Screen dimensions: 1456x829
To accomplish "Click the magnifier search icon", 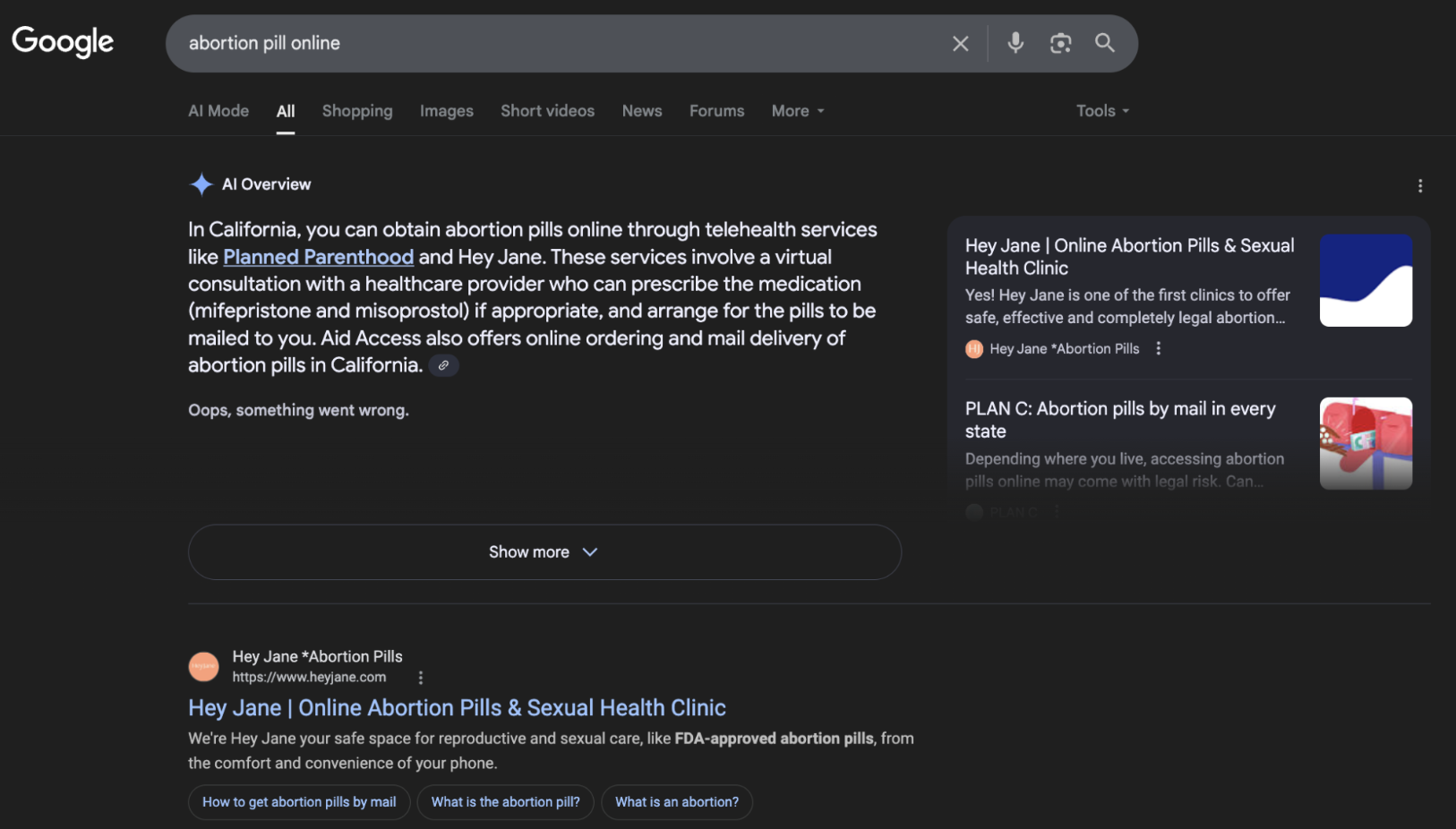I will point(1105,43).
